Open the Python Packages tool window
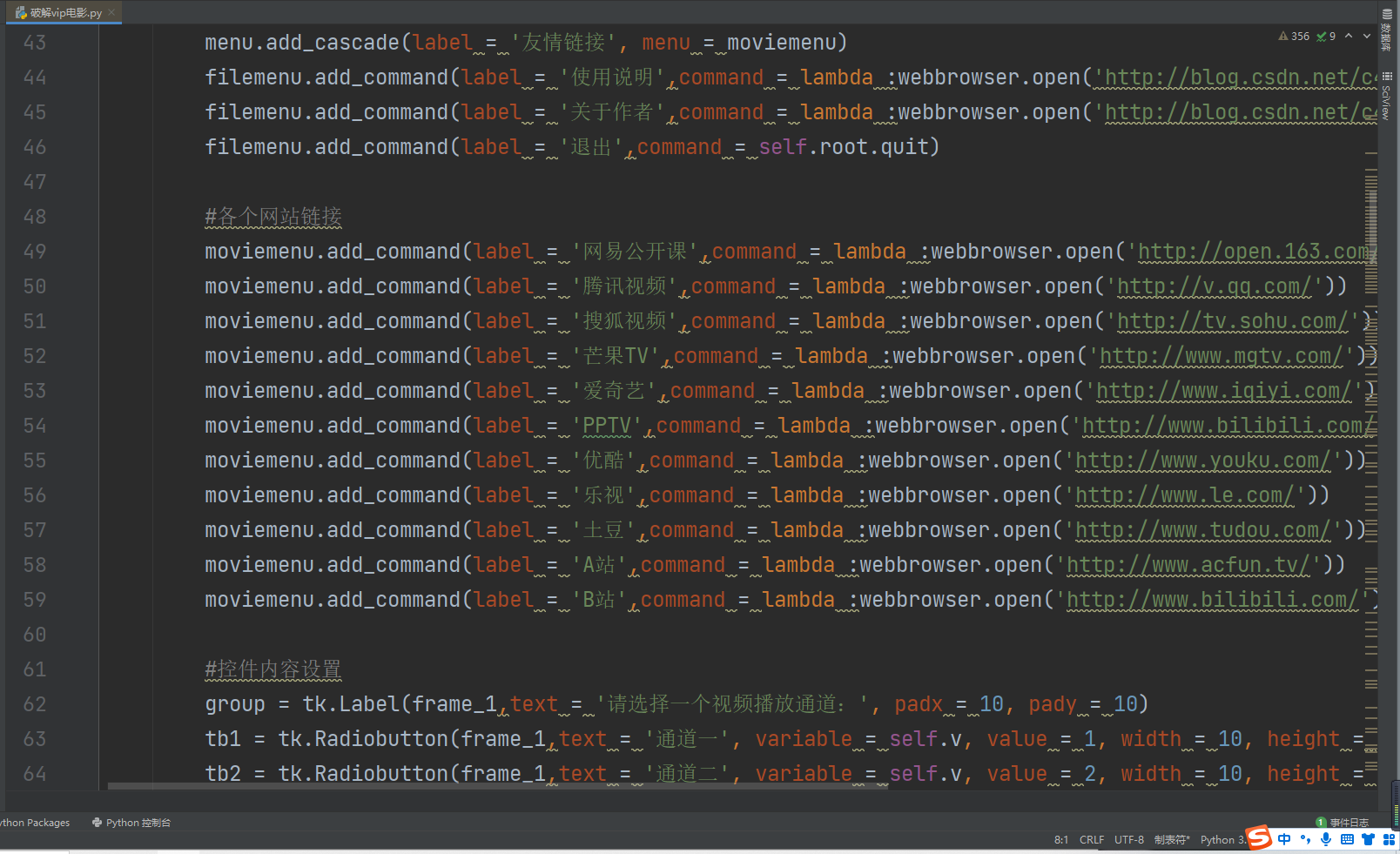1400x854 pixels. [x=35, y=823]
